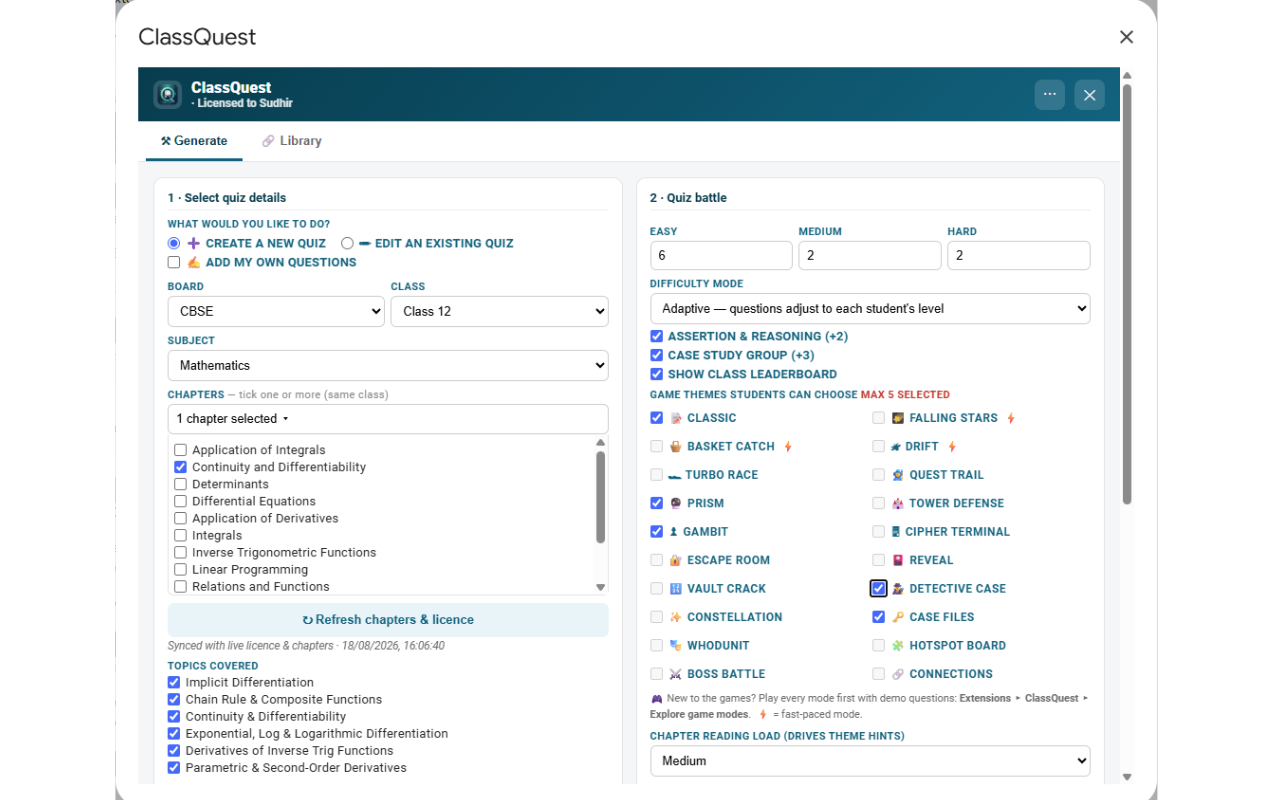This screenshot has height=800, width=1280.
Task: Click the plus icon beside Create a New Quiz
Action: 194,243
